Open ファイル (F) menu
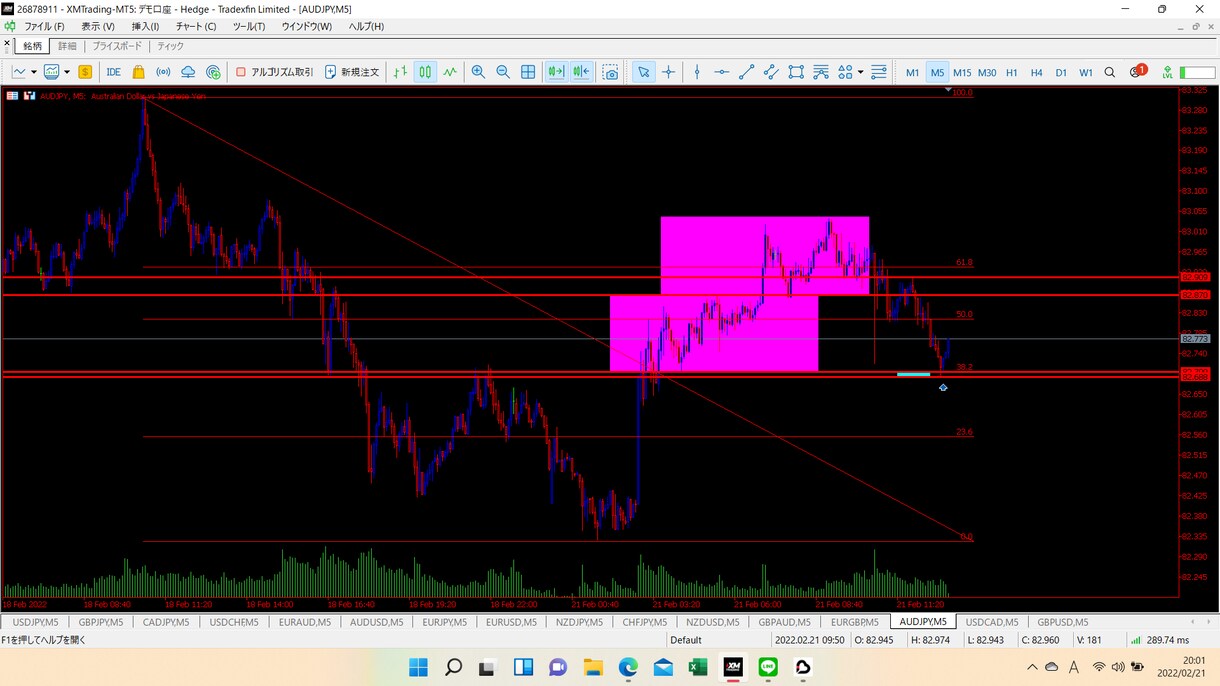 click(x=44, y=26)
